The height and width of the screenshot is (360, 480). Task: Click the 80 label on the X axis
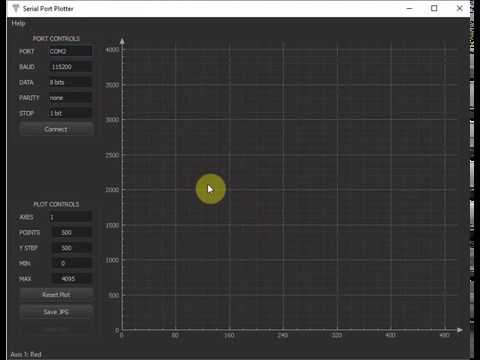[175, 335]
